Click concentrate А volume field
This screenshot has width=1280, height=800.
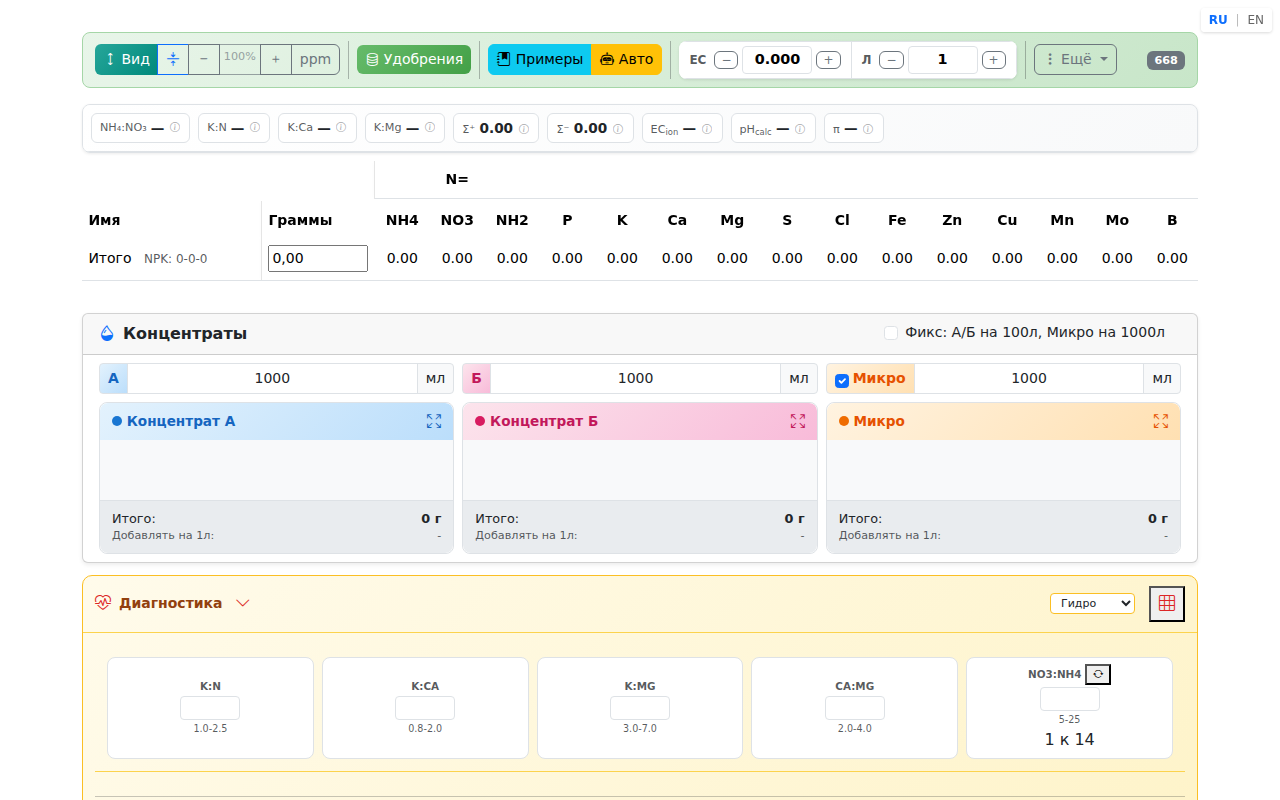pyautogui.click(x=272, y=378)
